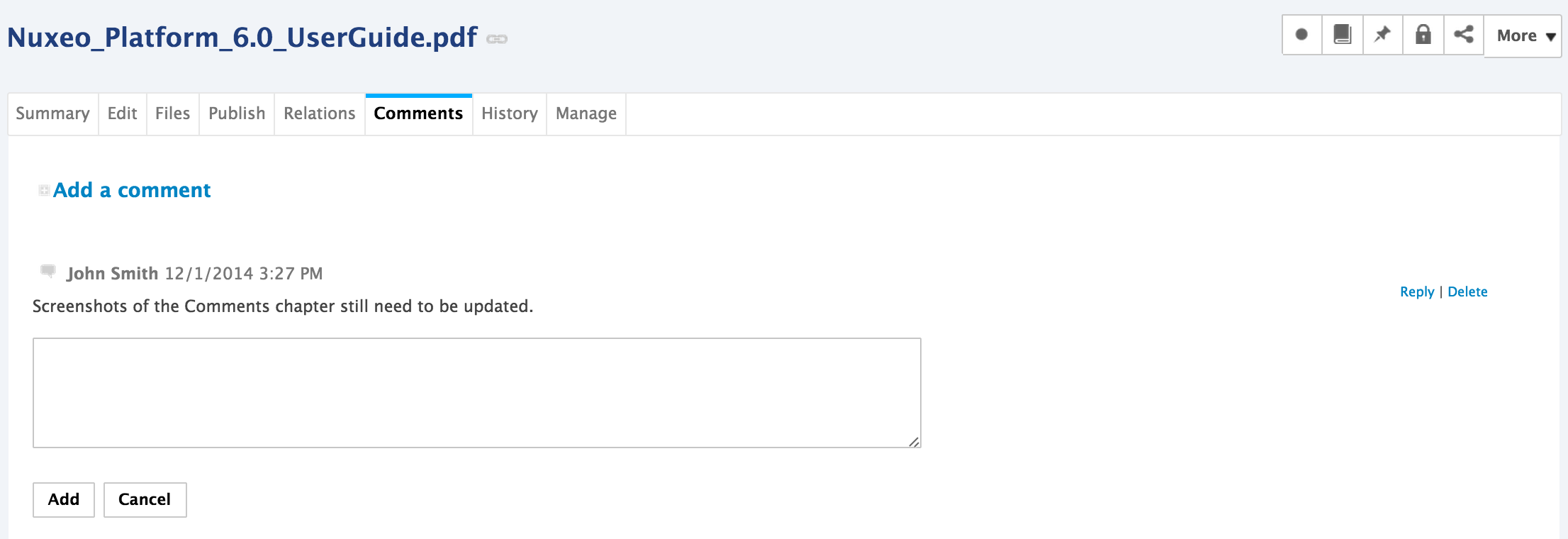
Task: Click the permalink chain icon beside the title
Action: coord(497,39)
